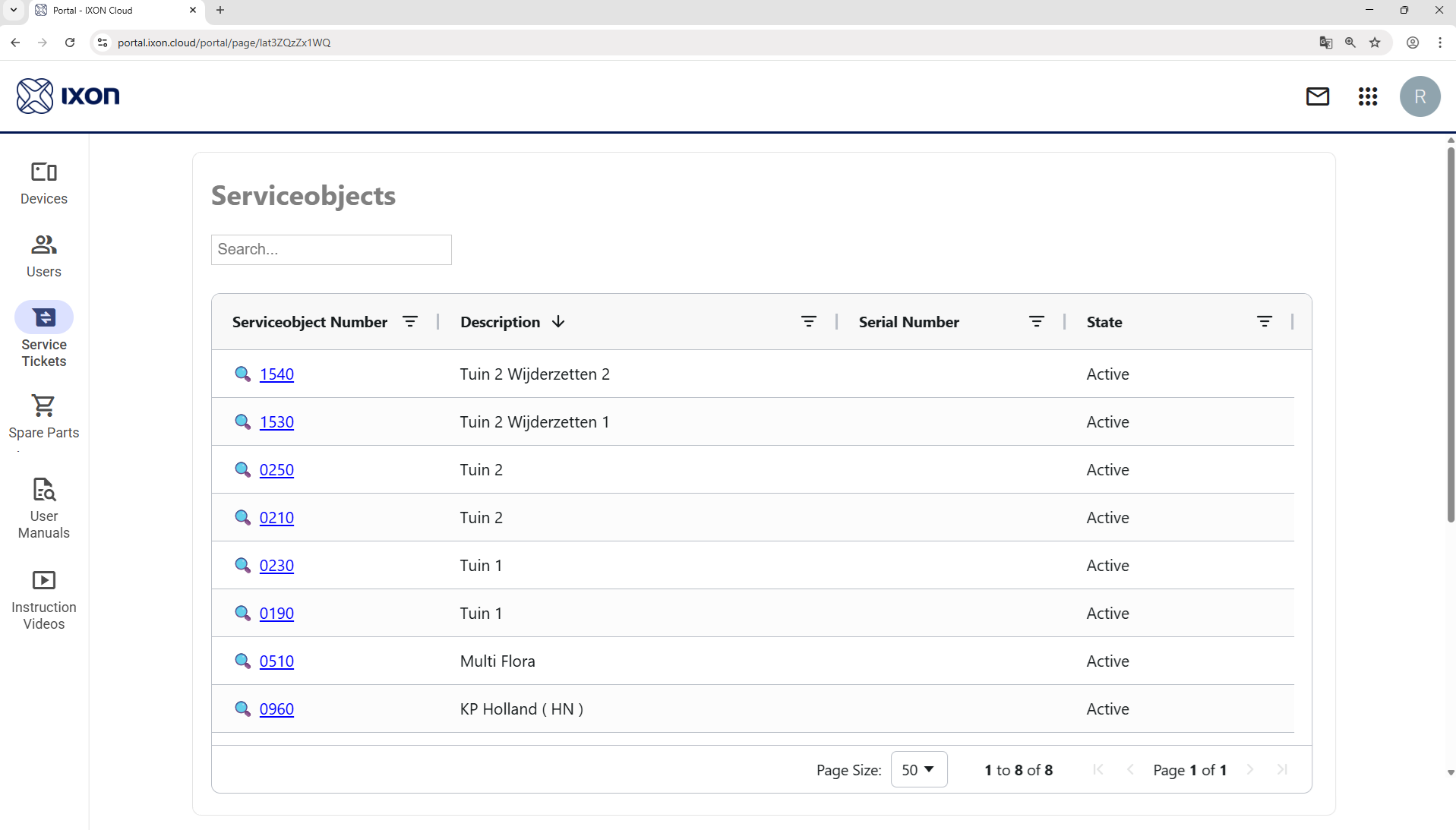This screenshot has width=1456, height=830.
Task: Click the Search input field
Action: coord(331,250)
